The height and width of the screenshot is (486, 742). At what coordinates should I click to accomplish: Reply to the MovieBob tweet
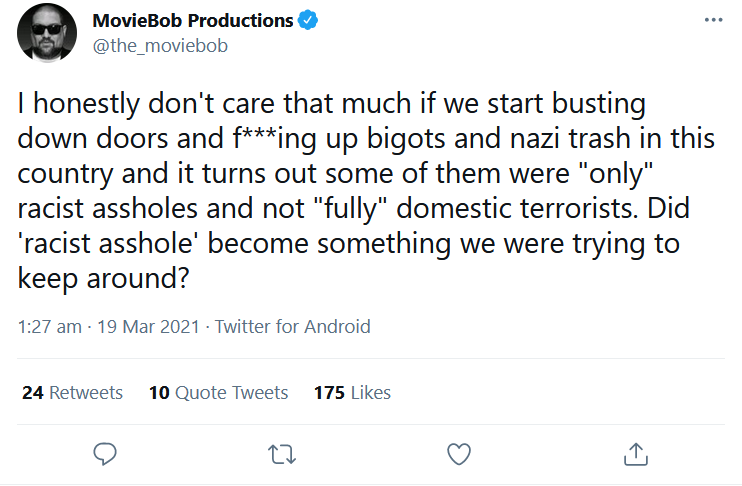pos(106,454)
